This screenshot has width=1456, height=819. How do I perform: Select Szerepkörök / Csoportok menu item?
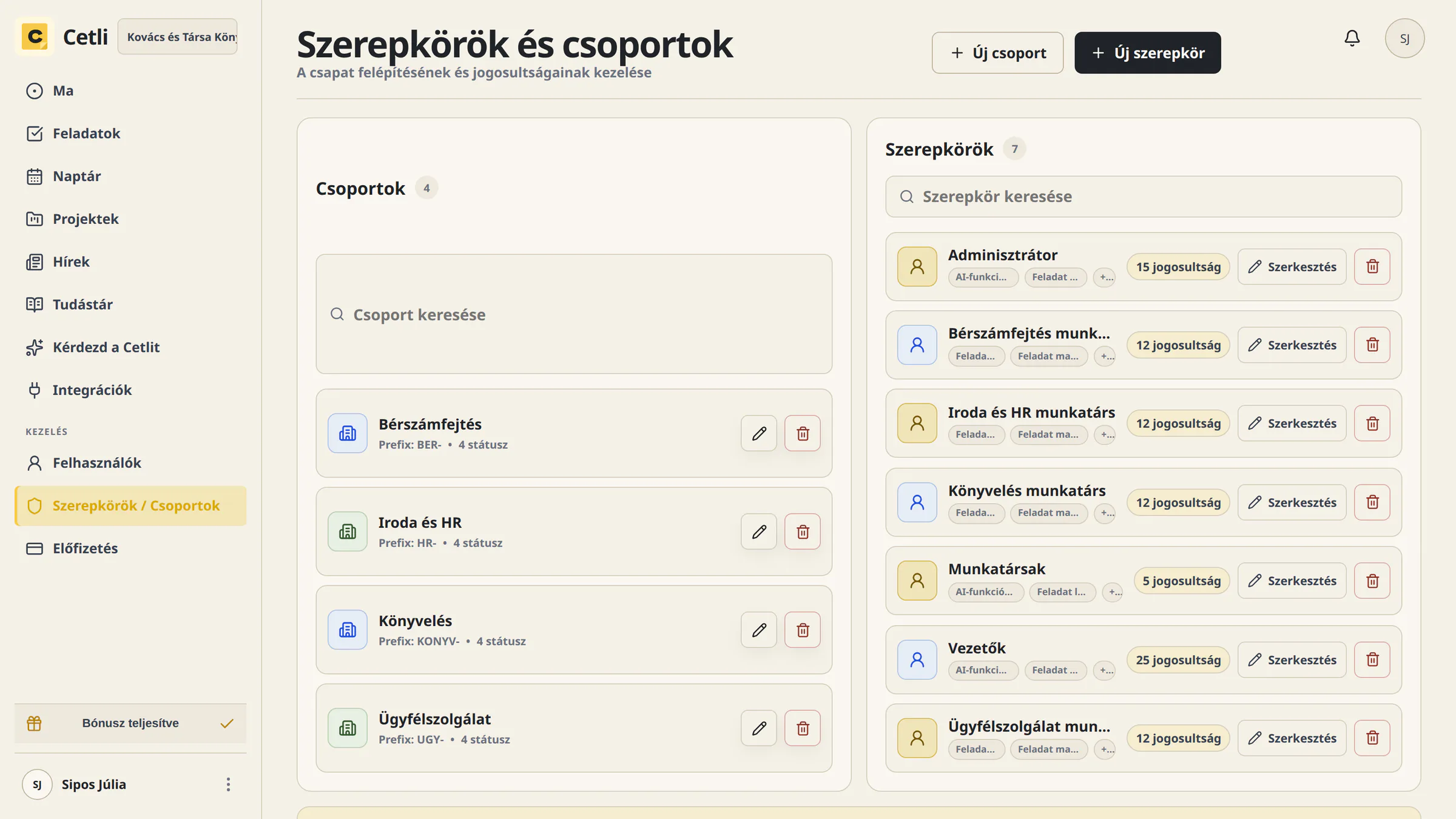[x=130, y=505]
